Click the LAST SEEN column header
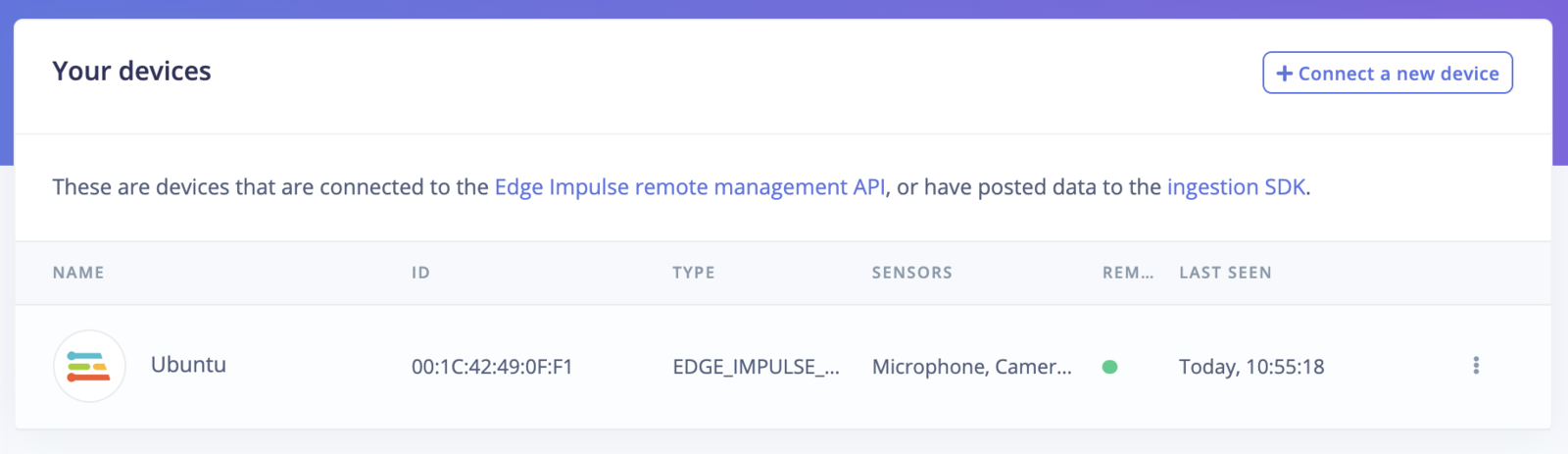 click(1225, 273)
